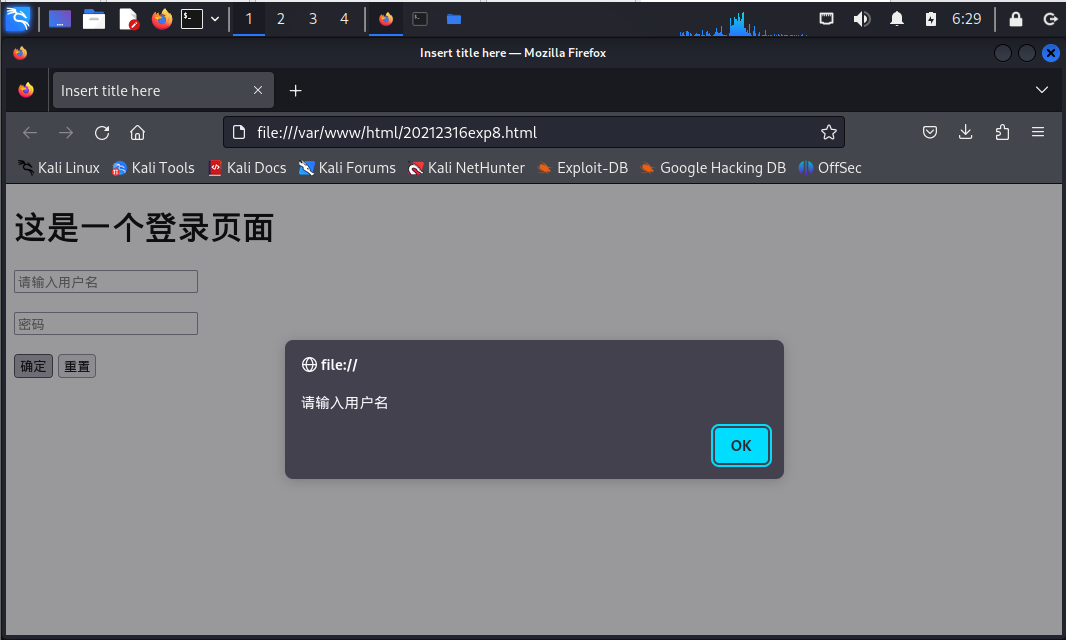Go back one page
The width and height of the screenshot is (1066, 640).
(30, 133)
